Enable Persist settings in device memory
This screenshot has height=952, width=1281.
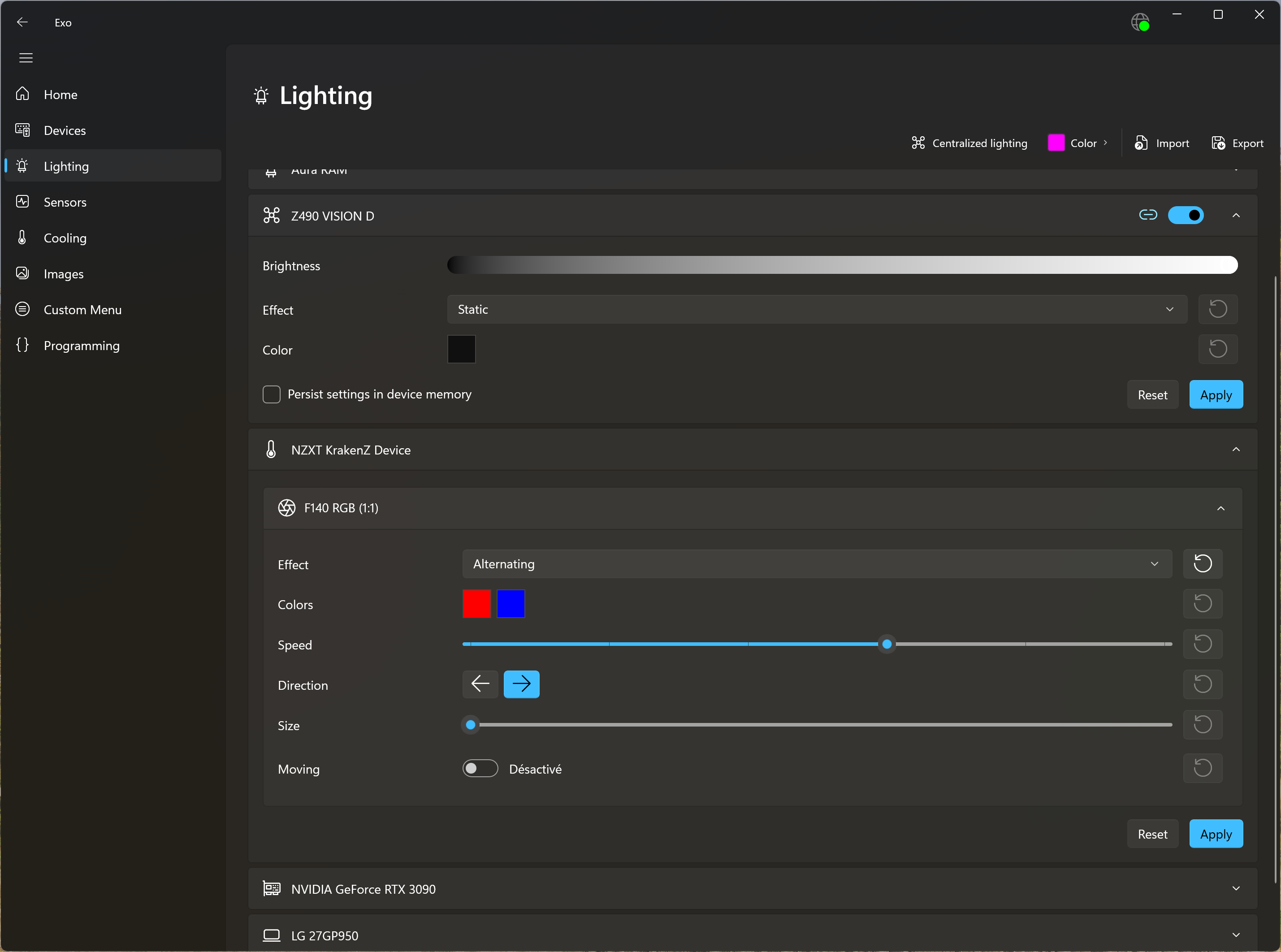272,394
